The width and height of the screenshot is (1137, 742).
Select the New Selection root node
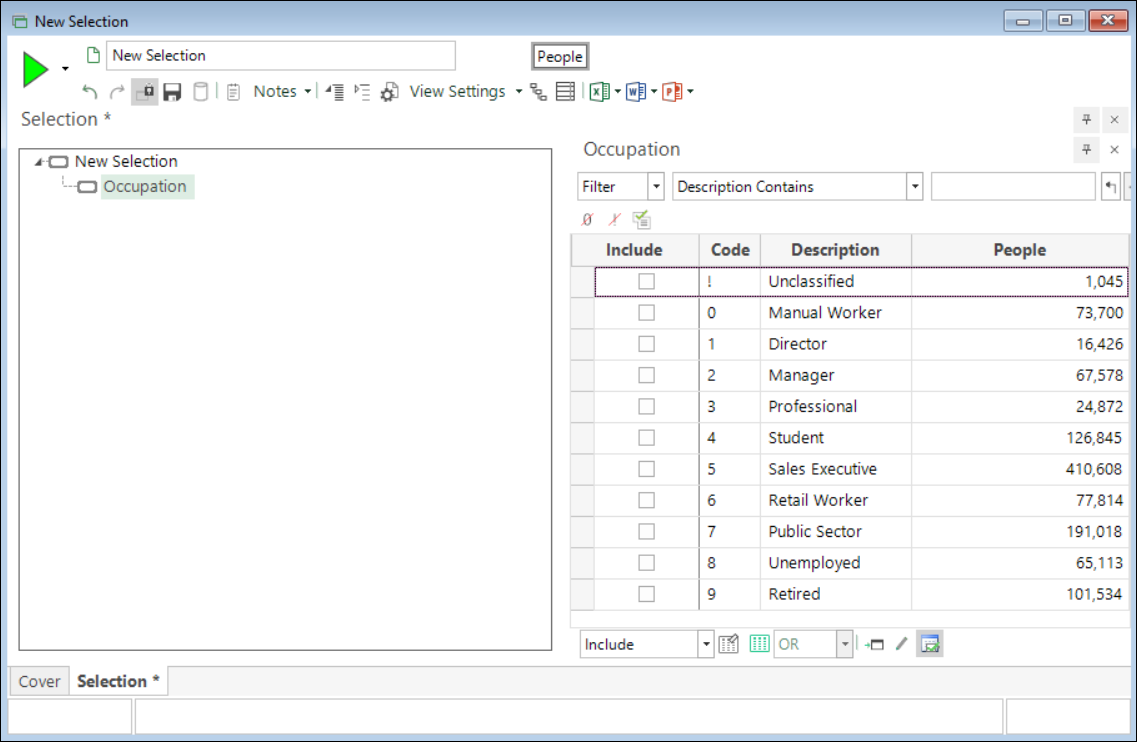[126, 161]
